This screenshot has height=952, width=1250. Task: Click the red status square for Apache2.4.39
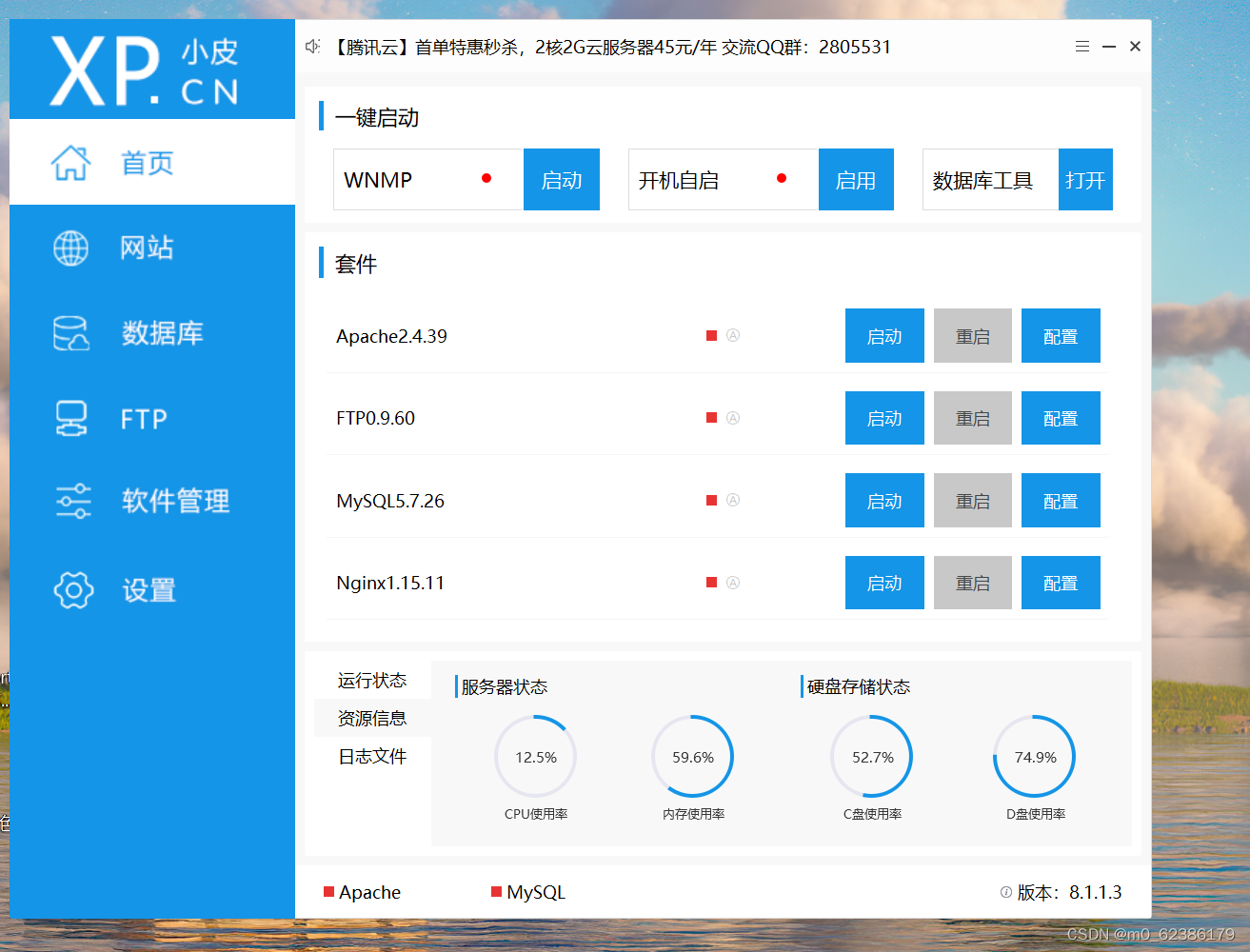[711, 335]
